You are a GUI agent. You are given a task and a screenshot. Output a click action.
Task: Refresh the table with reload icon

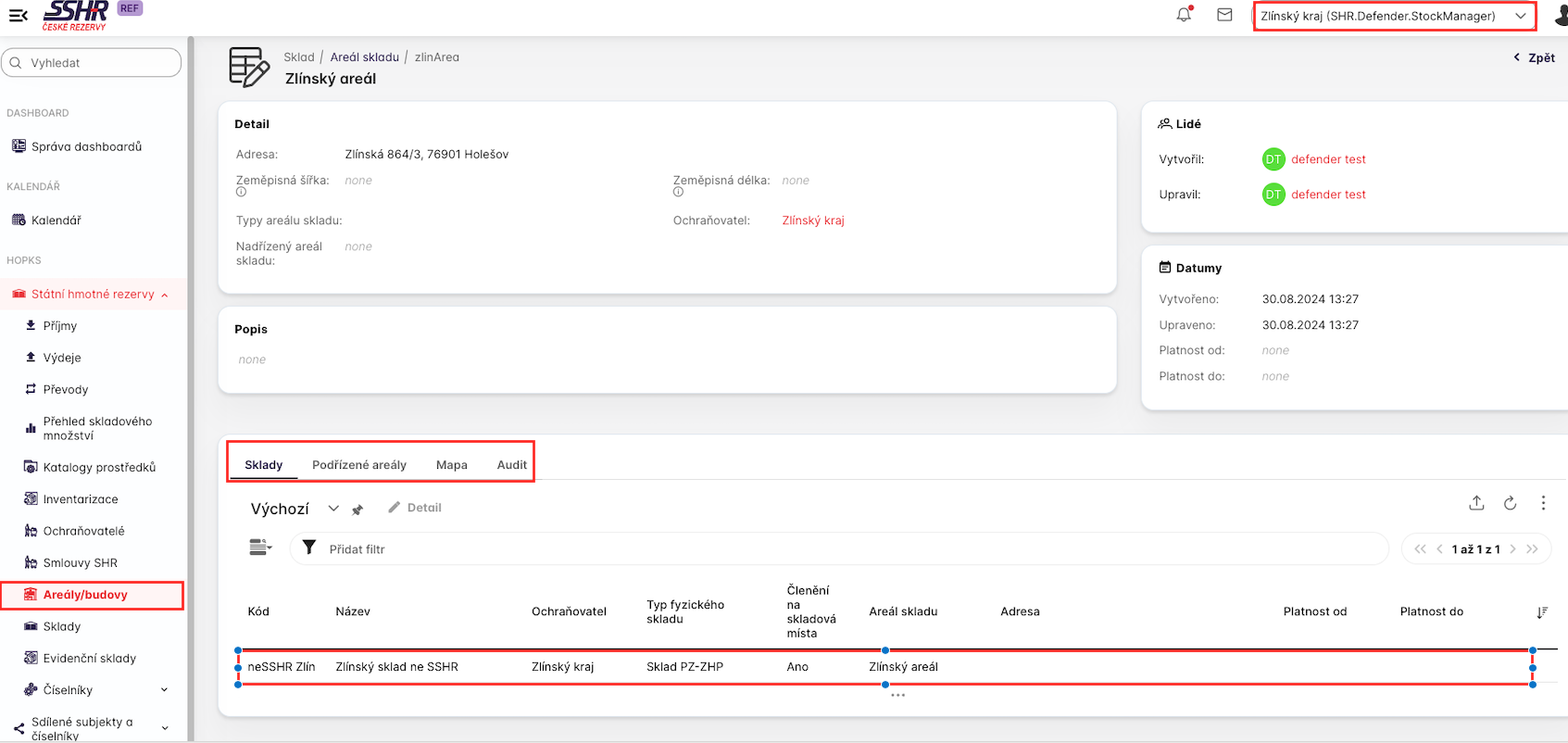click(x=1510, y=503)
